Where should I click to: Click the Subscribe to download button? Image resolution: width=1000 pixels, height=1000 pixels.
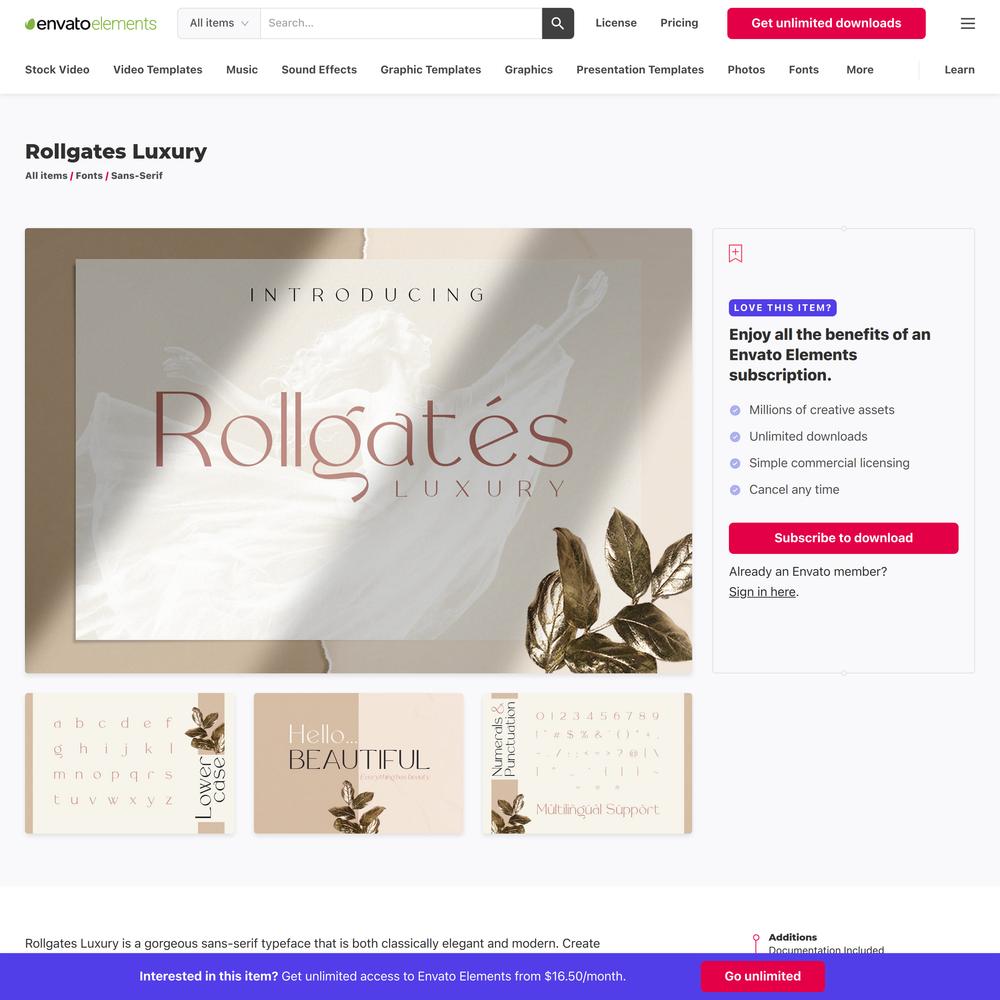click(843, 538)
